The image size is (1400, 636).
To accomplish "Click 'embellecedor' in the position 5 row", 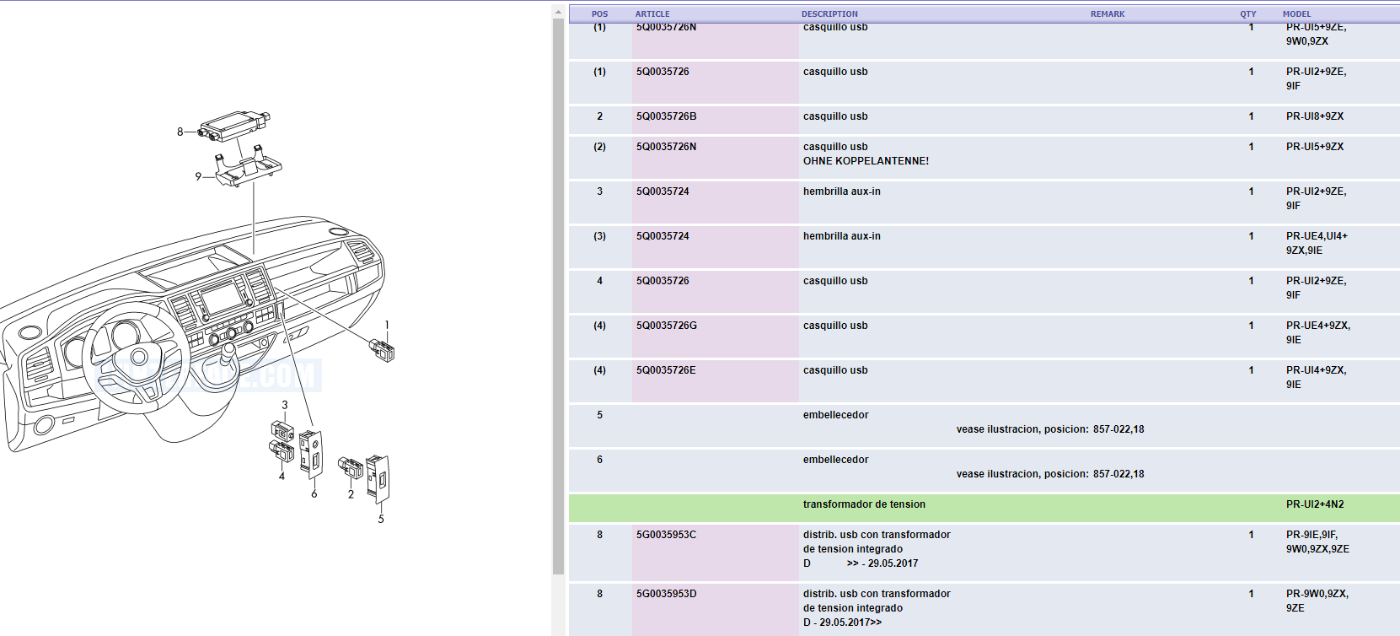I will point(836,414).
